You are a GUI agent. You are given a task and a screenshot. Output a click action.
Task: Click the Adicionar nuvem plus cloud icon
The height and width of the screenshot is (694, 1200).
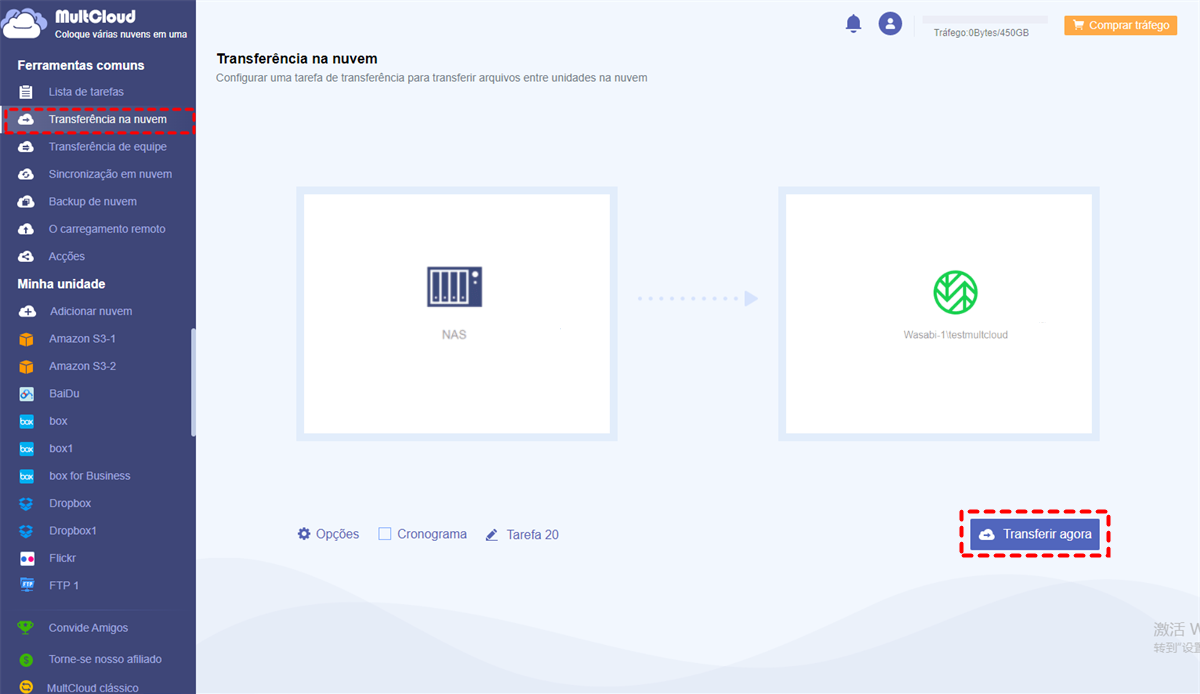tap(27, 311)
